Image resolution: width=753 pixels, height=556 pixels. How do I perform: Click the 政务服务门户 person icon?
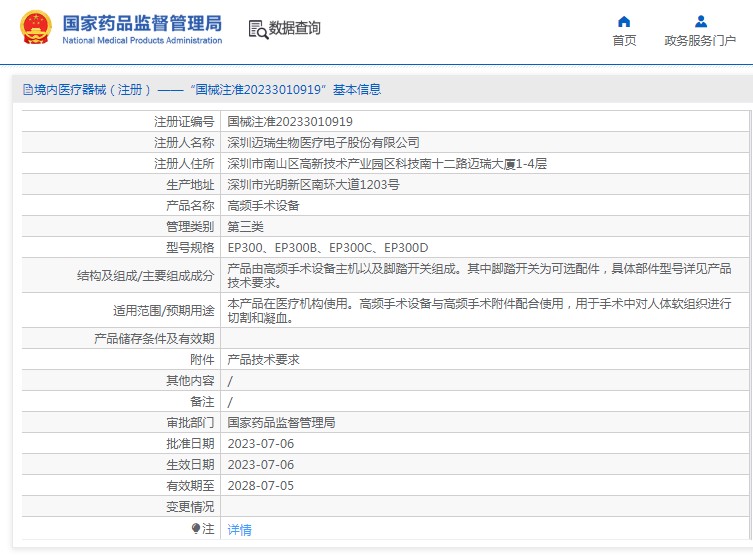point(700,21)
